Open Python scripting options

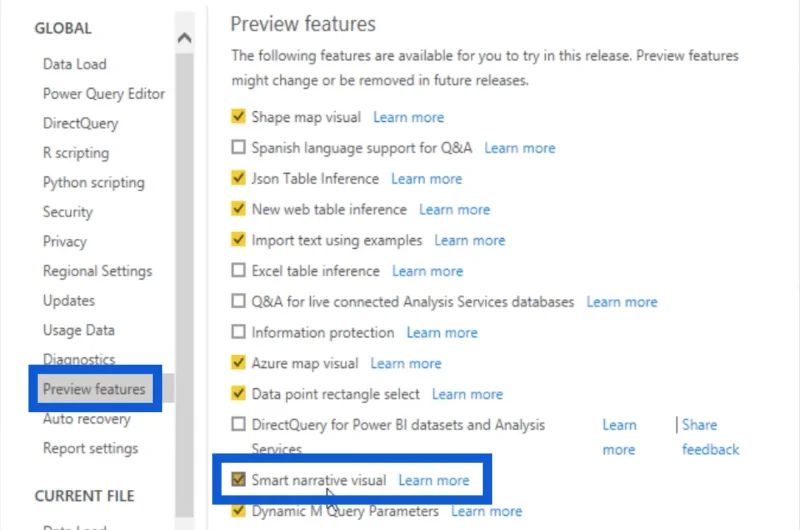pyautogui.click(x=94, y=183)
